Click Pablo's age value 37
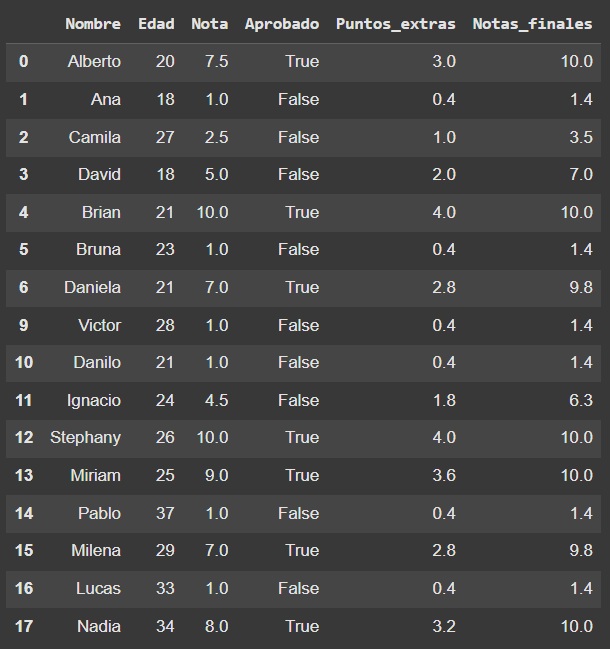The height and width of the screenshot is (649, 610). (x=165, y=513)
